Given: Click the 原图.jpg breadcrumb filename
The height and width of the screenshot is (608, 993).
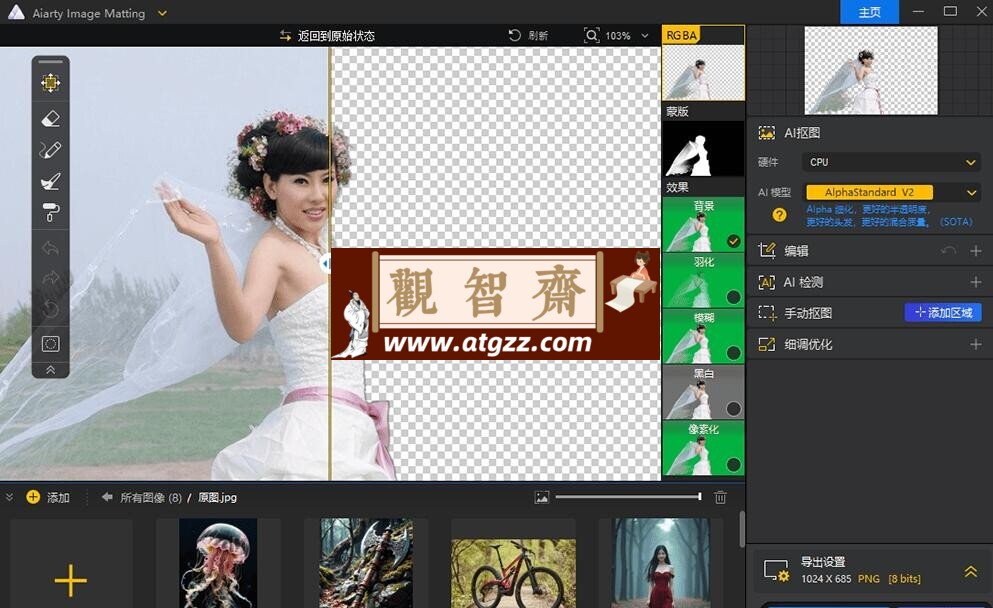Looking at the screenshot, I should click(217, 498).
